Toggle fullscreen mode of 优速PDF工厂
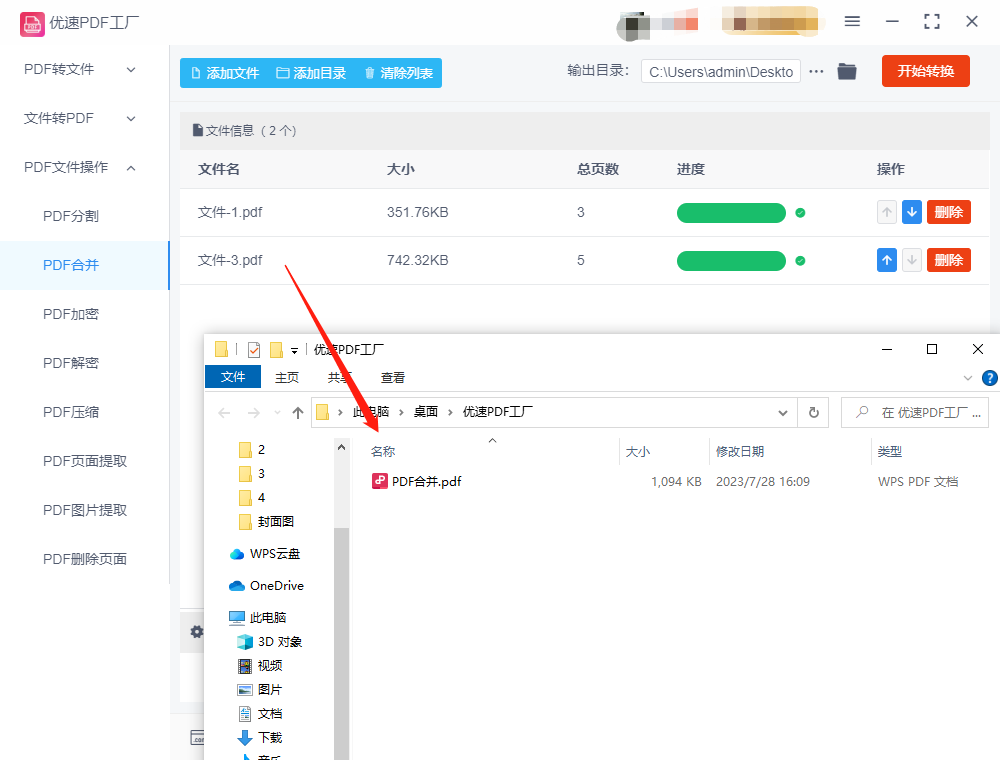1000x760 pixels. [932, 22]
